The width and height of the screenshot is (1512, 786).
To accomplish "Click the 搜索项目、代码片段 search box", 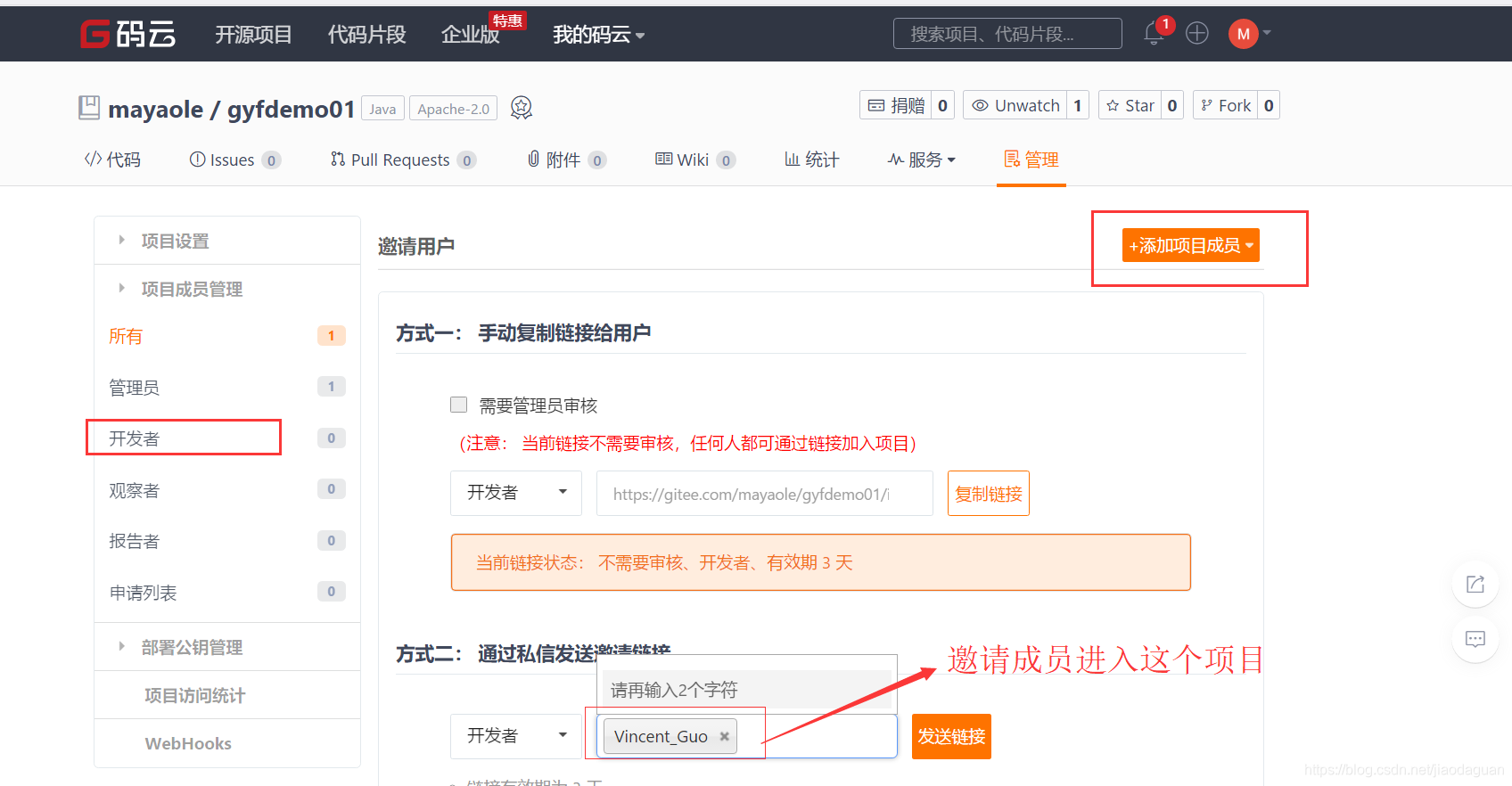I will [1007, 34].
